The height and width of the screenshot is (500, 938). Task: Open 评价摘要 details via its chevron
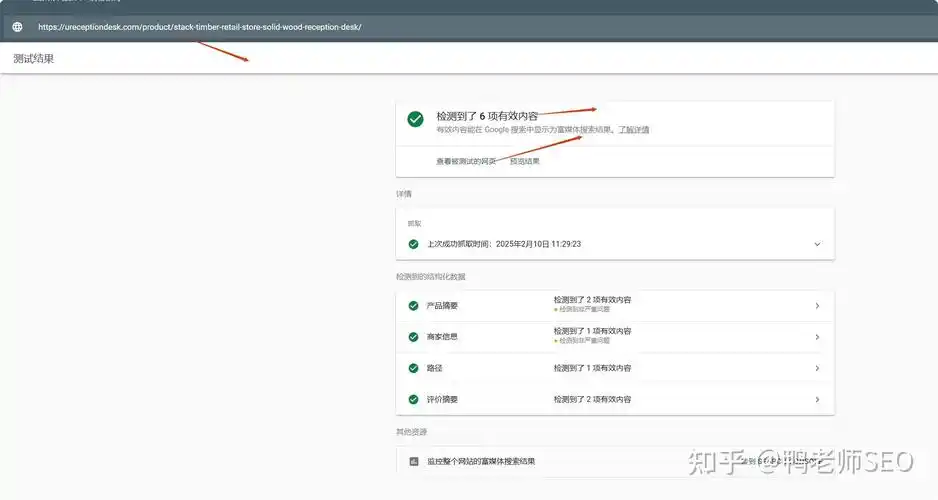click(817, 399)
